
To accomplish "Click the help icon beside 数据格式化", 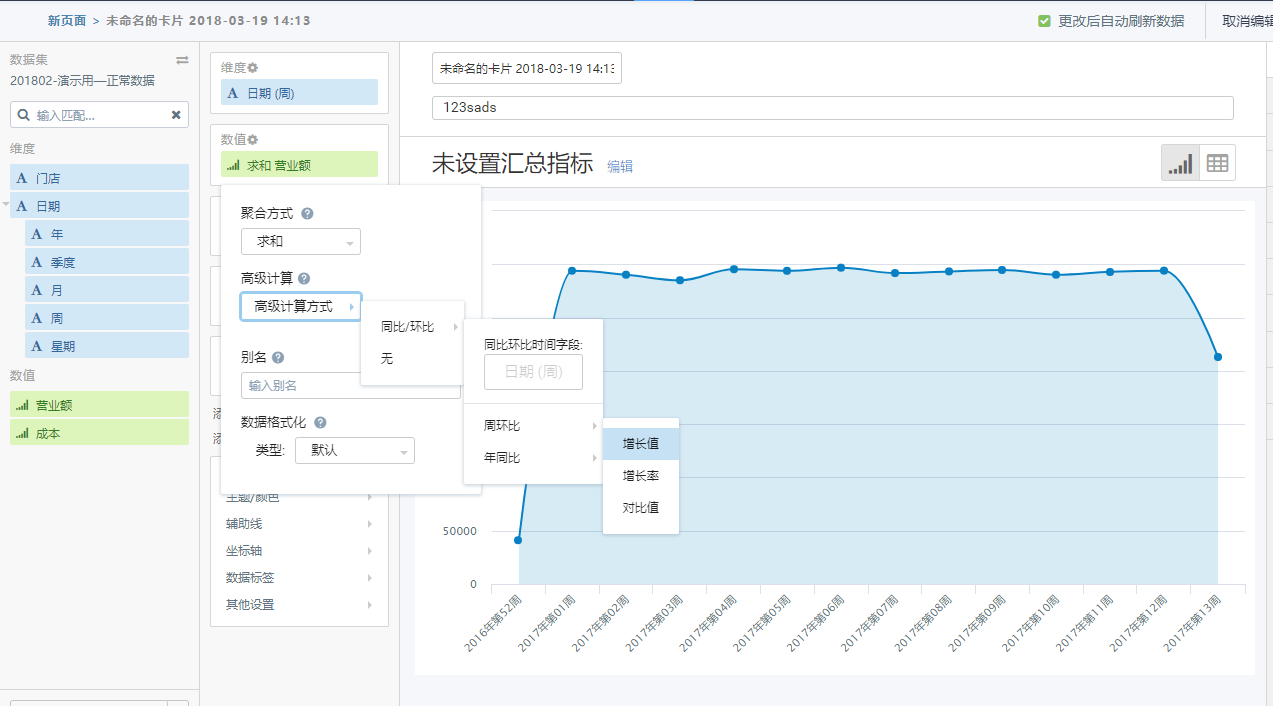I will click(x=319, y=422).
